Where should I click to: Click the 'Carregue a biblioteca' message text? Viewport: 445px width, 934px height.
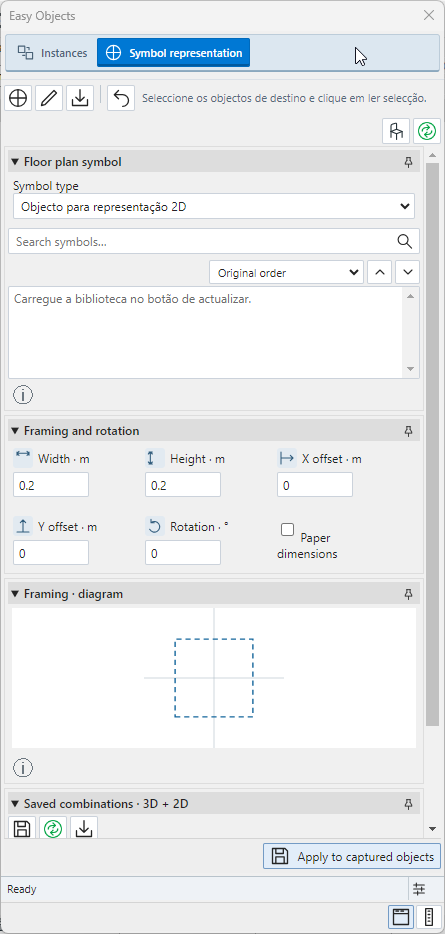(x=132, y=299)
